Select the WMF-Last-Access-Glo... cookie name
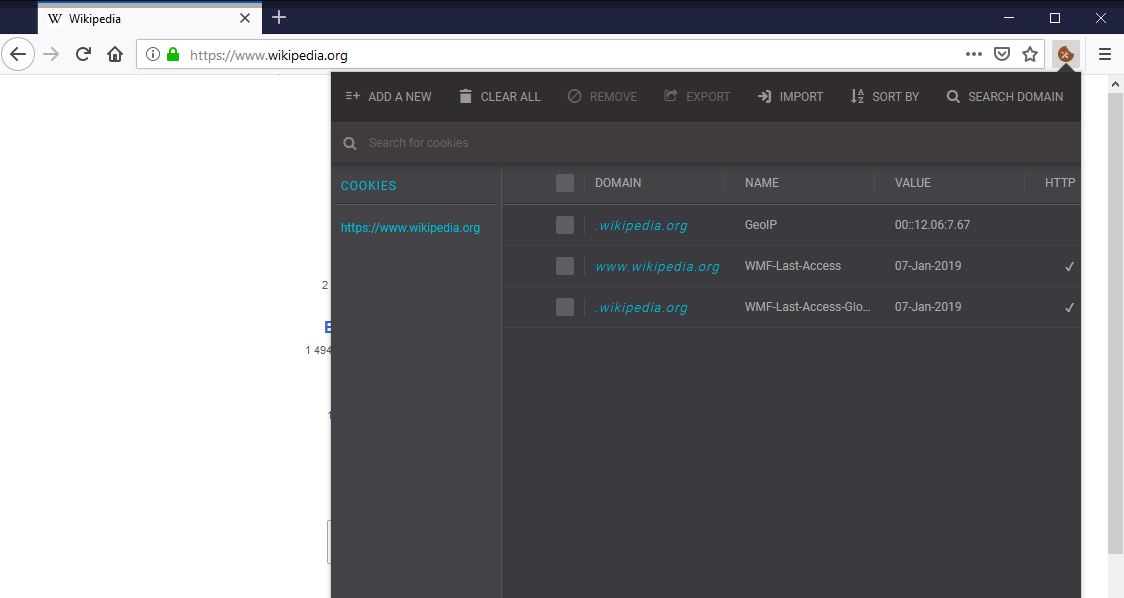Image resolution: width=1124 pixels, height=598 pixels. (x=807, y=306)
